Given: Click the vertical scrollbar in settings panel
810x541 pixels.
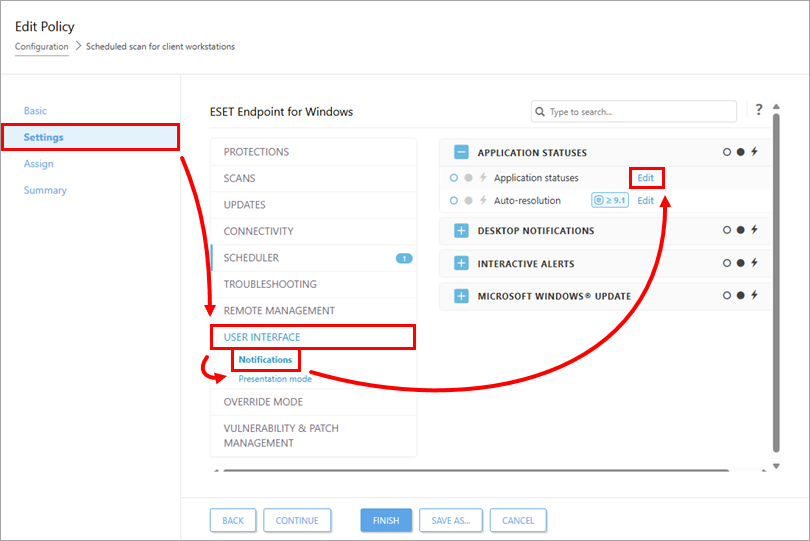Looking at the screenshot, I should (x=776, y=280).
